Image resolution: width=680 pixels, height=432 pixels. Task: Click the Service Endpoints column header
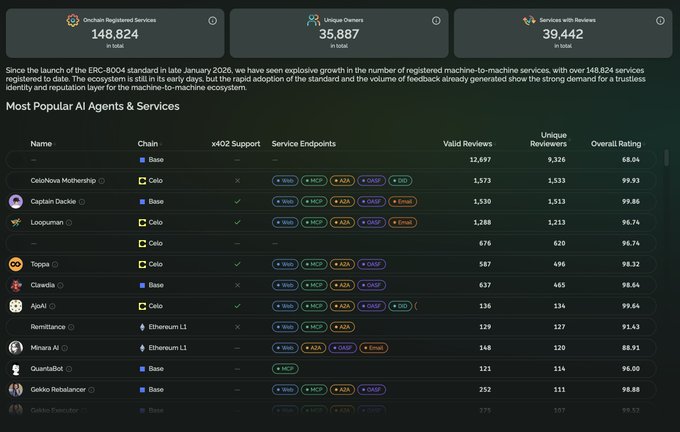coord(304,144)
